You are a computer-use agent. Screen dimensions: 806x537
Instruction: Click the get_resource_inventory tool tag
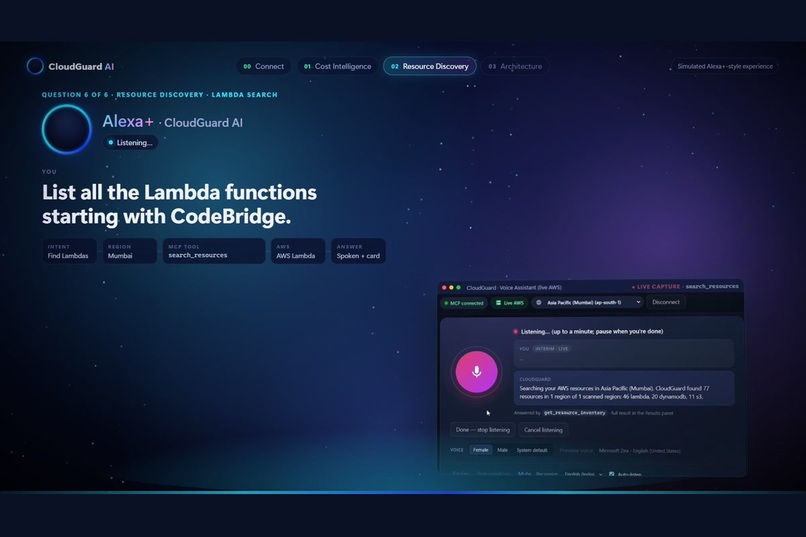(574, 413)
